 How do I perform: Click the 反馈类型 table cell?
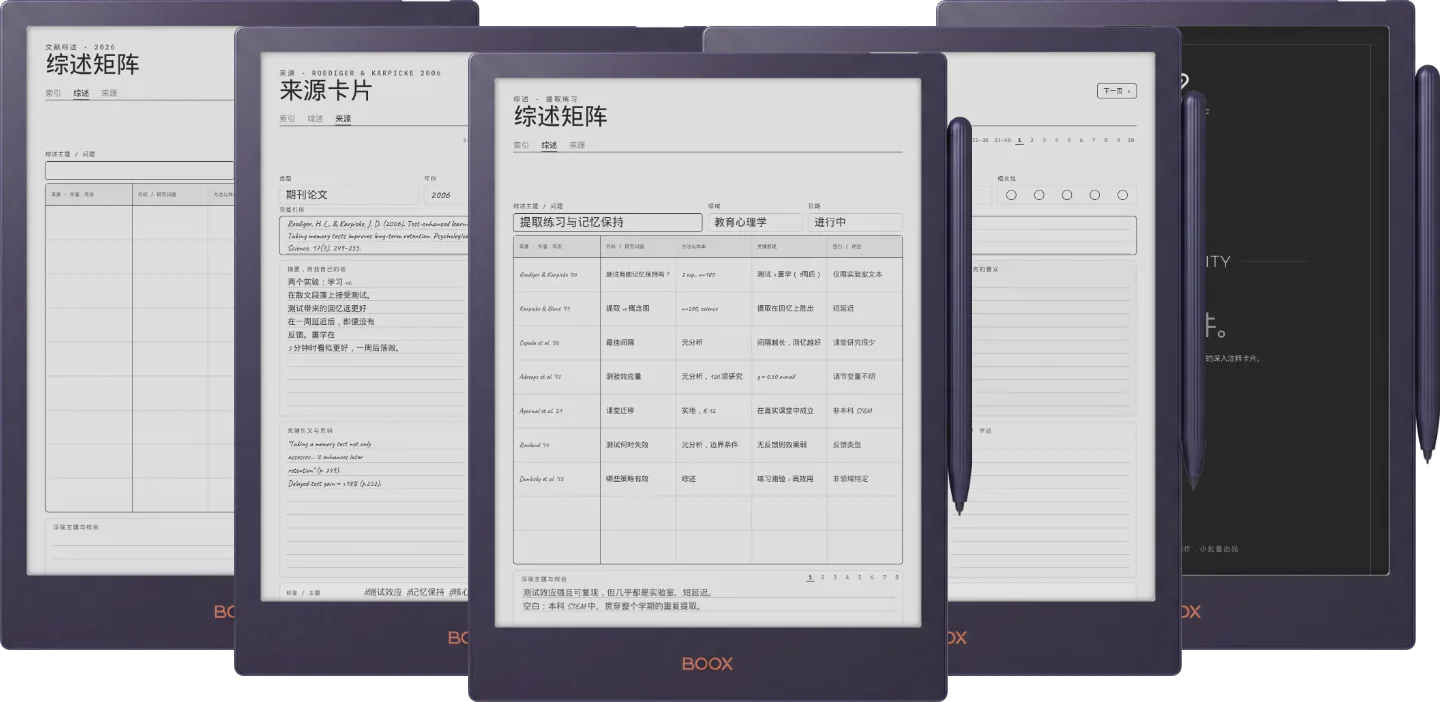(864, 444)
